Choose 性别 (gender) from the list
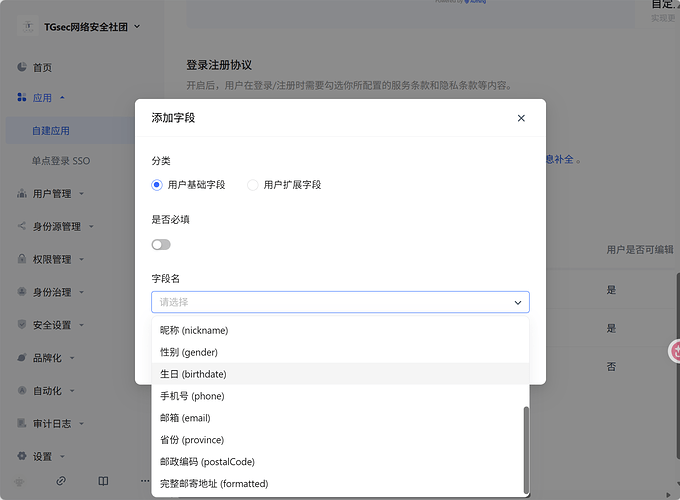The height and width of the screenshot is (500, 680). [x=340, y=352]
